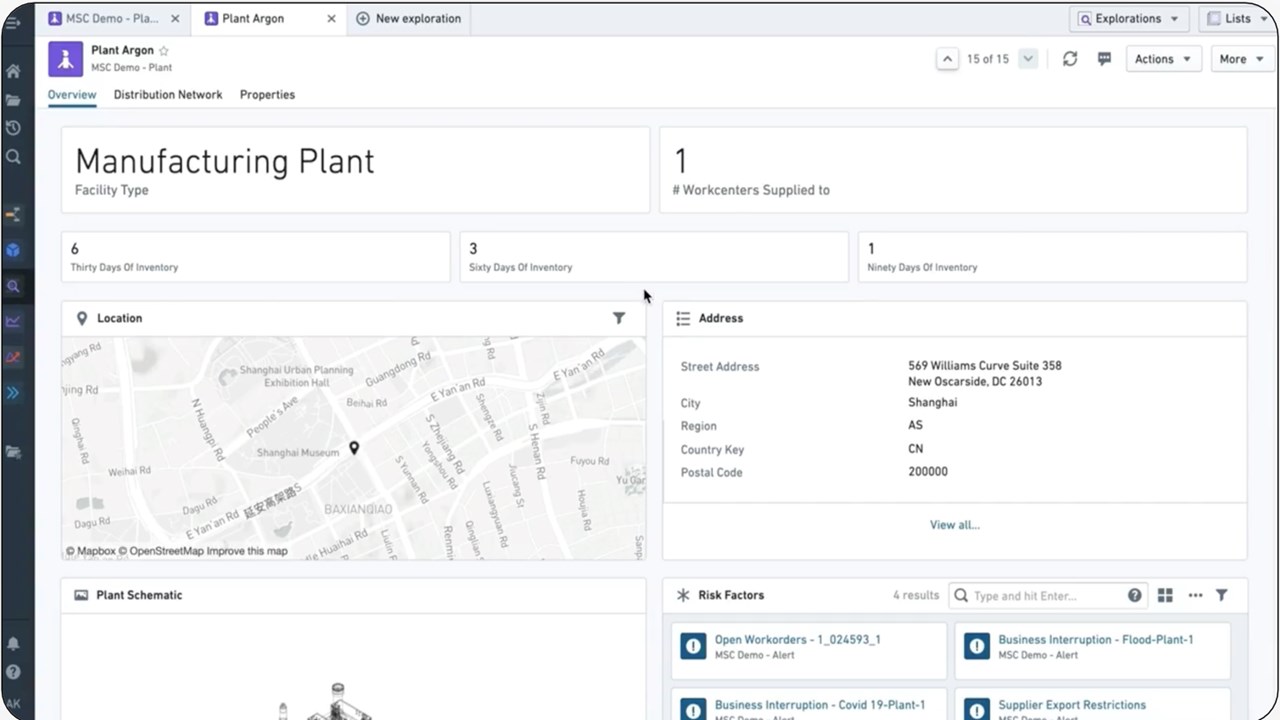The height and width of the screenshot is (720, 1280).
Task: Expand the More dropdown button
Action: [1239, 59]
